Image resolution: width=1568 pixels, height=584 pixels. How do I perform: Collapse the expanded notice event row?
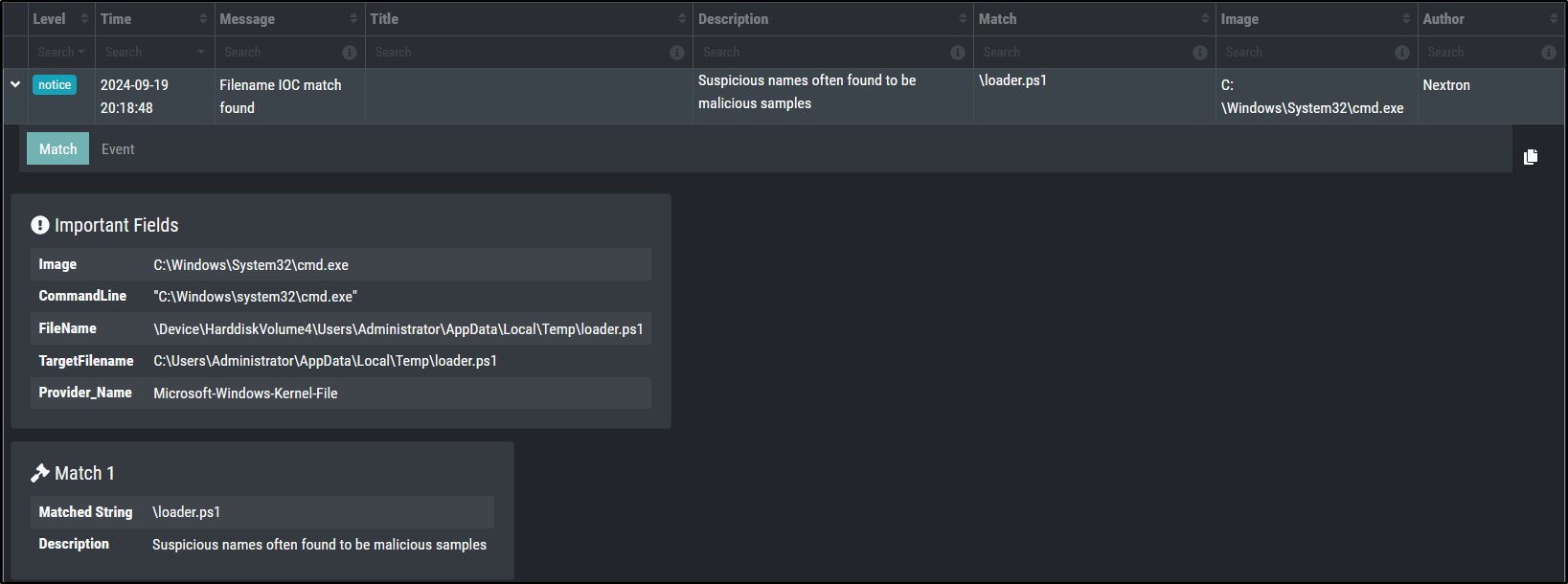[15, 84]
